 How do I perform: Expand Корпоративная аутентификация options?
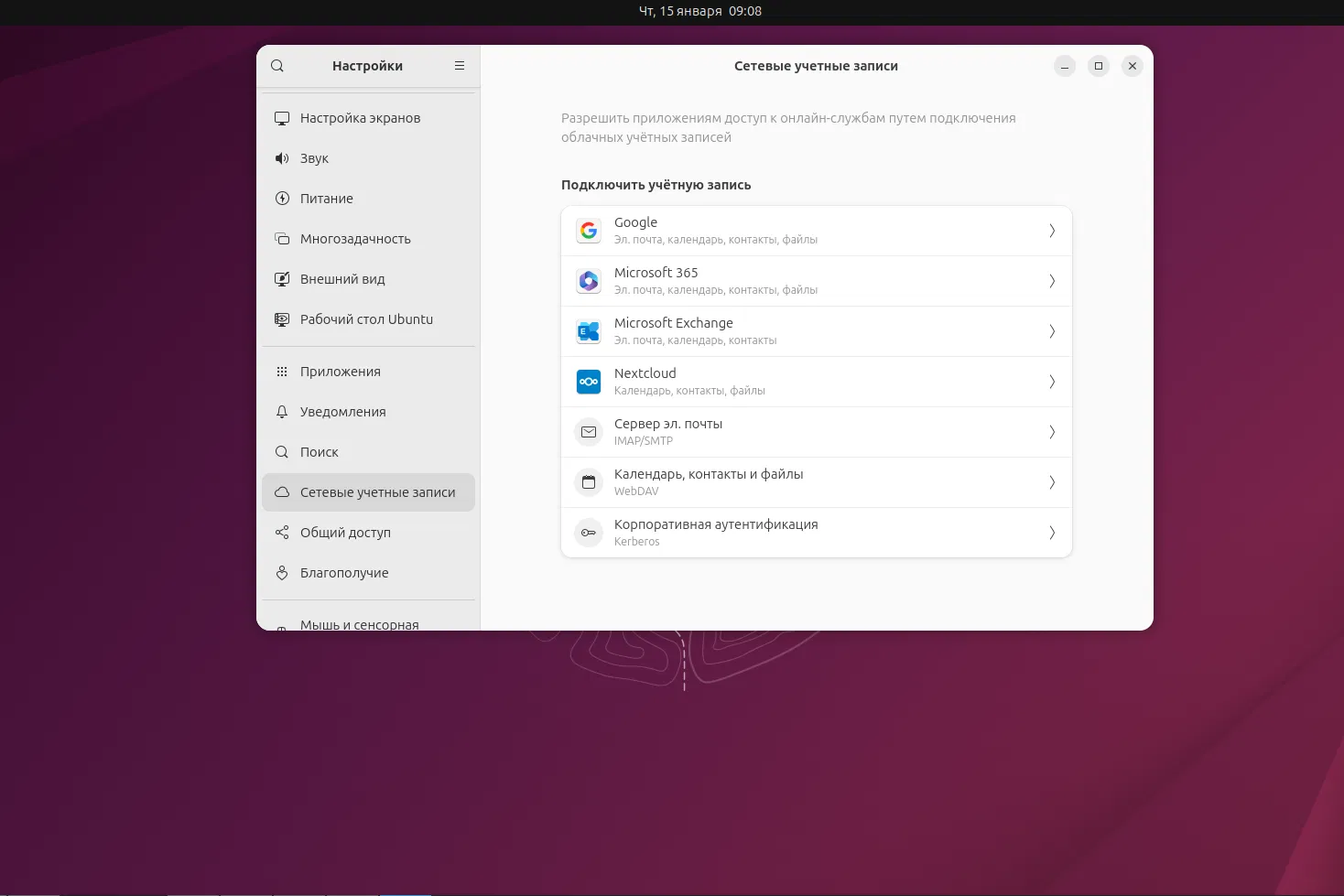[1051, 532]
